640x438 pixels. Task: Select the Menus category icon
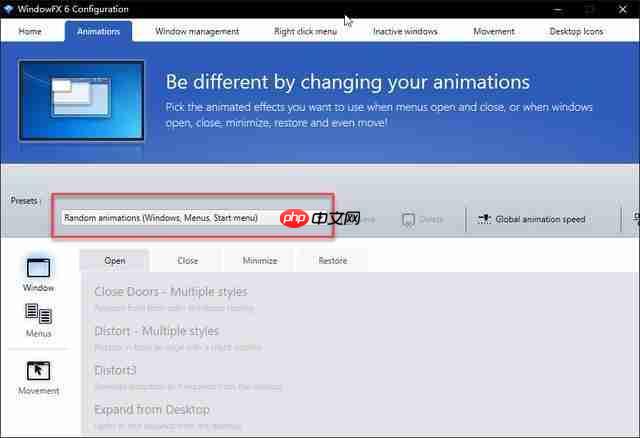(38, 314)
